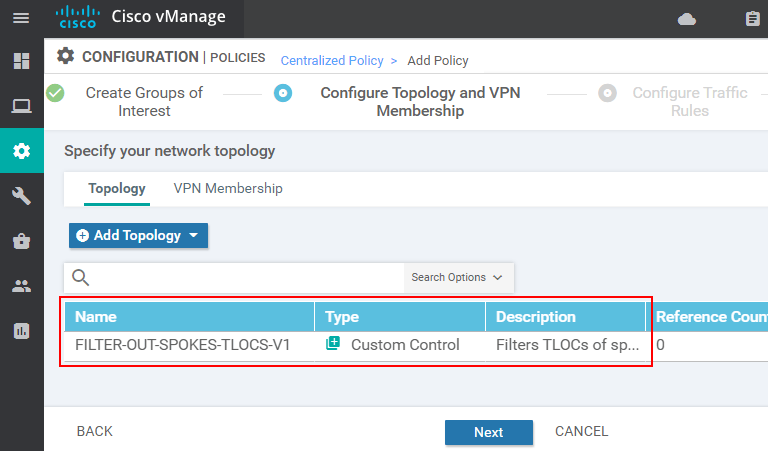The height and width of the screenshot is (451, 768).
Task: Open the Administration people sidebar icon
Action: (21, 286)
